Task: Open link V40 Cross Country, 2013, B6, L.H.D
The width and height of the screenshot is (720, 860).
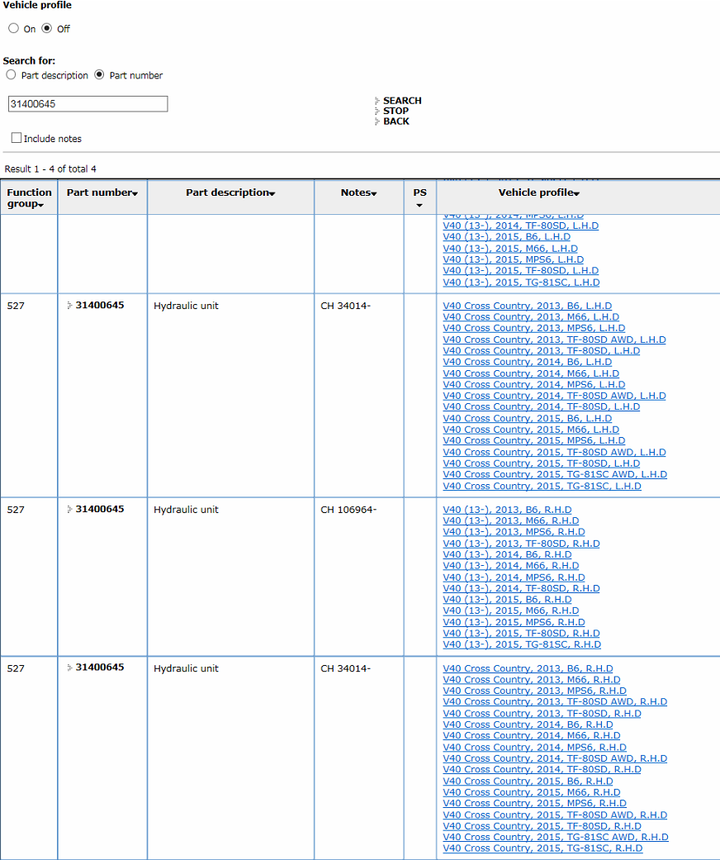Action: [527, 305]
